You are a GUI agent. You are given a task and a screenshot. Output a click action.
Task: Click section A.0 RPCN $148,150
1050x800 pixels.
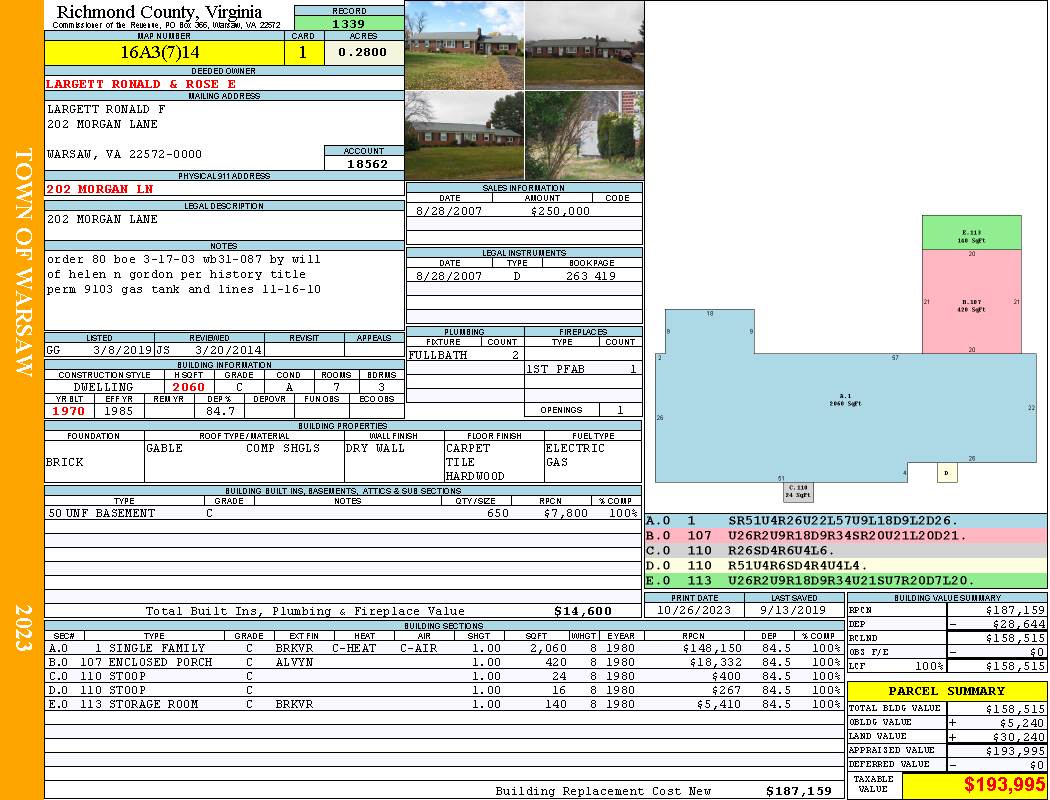coord(713,648)
